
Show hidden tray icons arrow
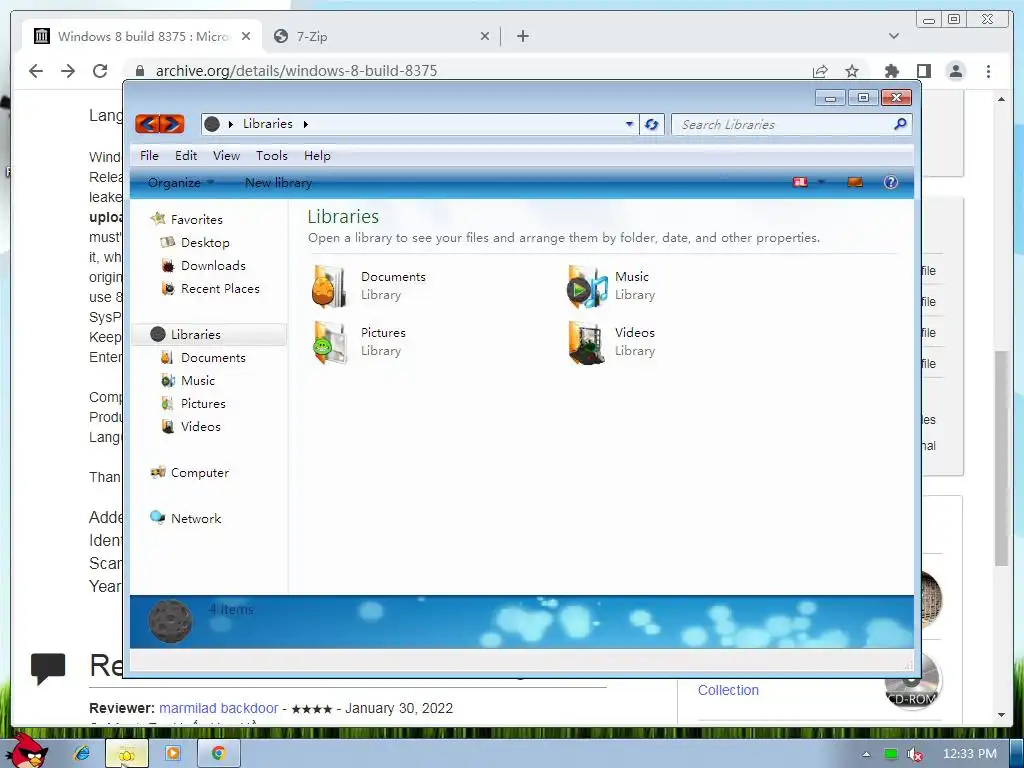point(867,754)
